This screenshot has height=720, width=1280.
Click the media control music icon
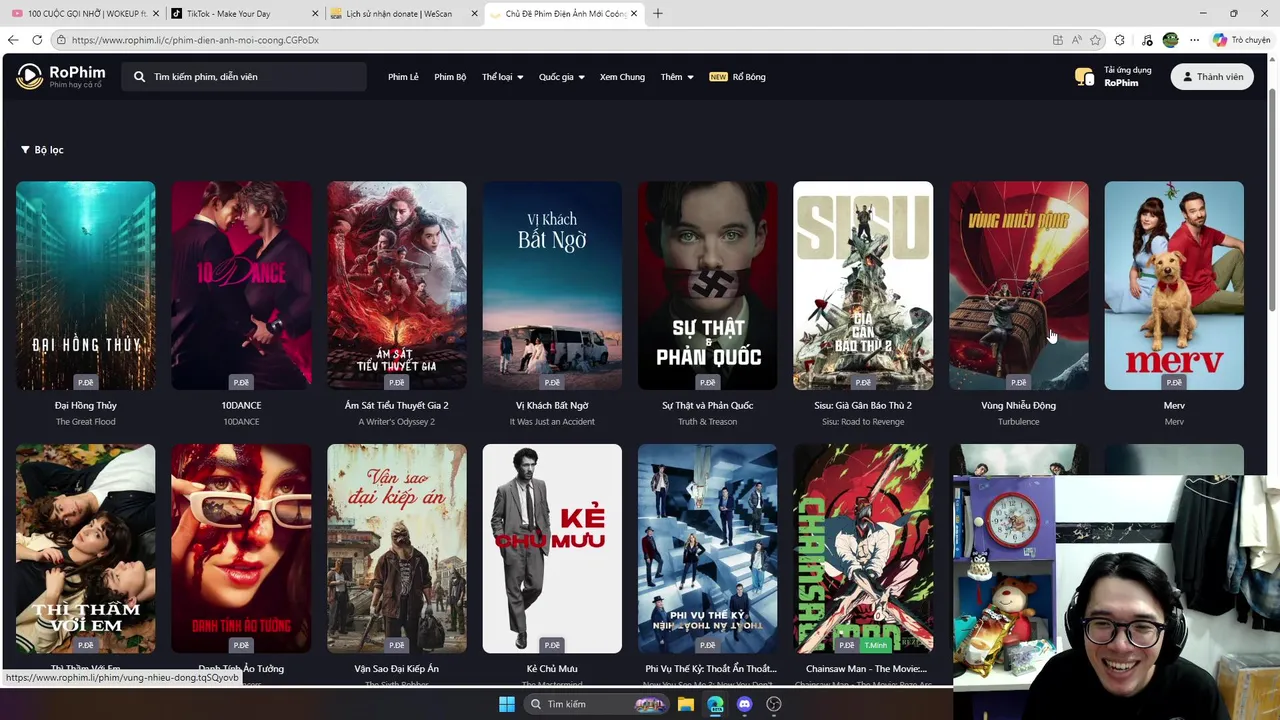[1145, 40]
